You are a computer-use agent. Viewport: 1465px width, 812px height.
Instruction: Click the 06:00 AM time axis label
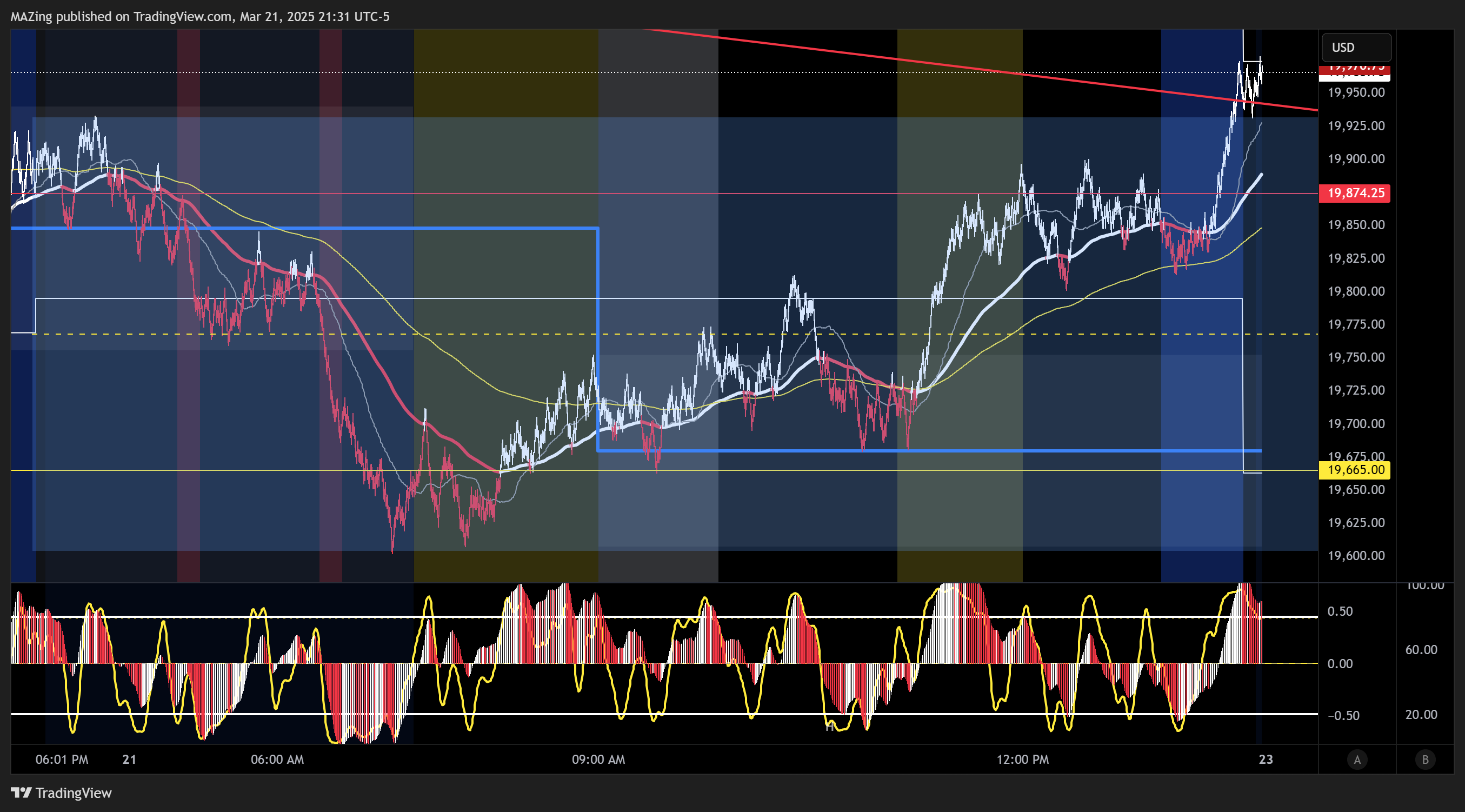click(x=277, y=759)
